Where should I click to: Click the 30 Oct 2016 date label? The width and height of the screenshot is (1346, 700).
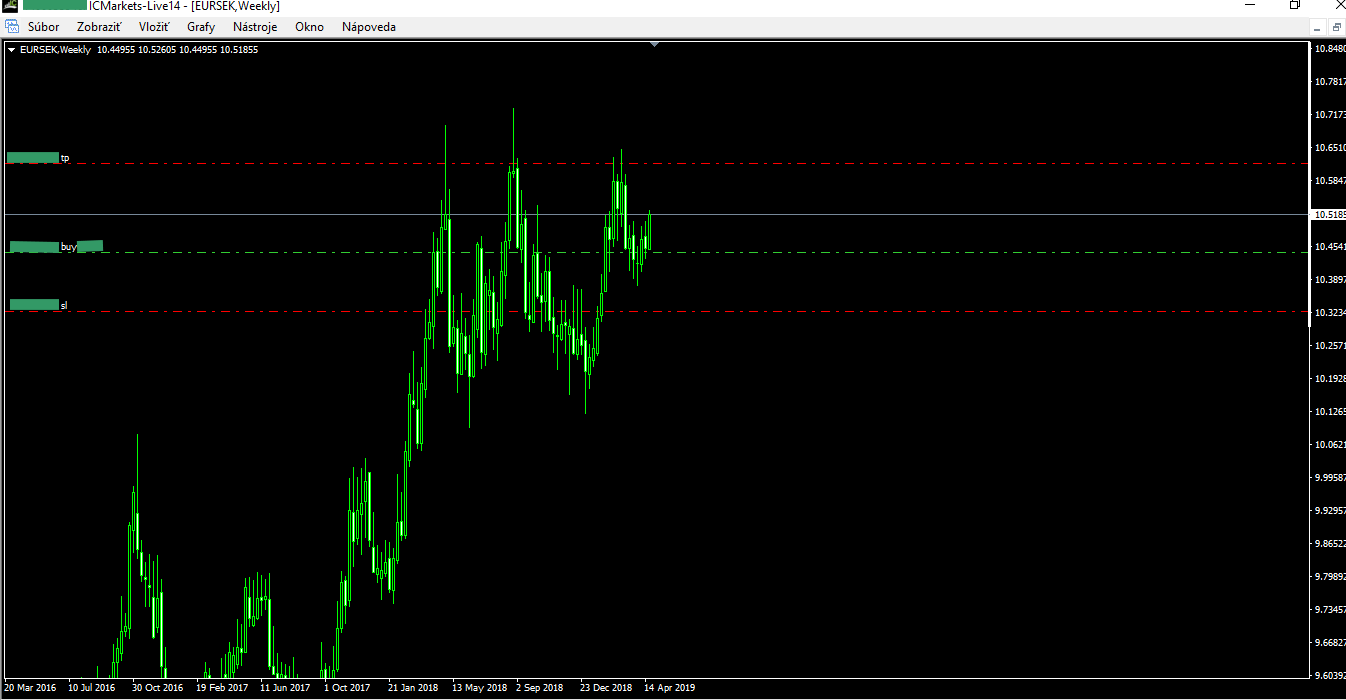pyautogui.click(x=157, y=688)
